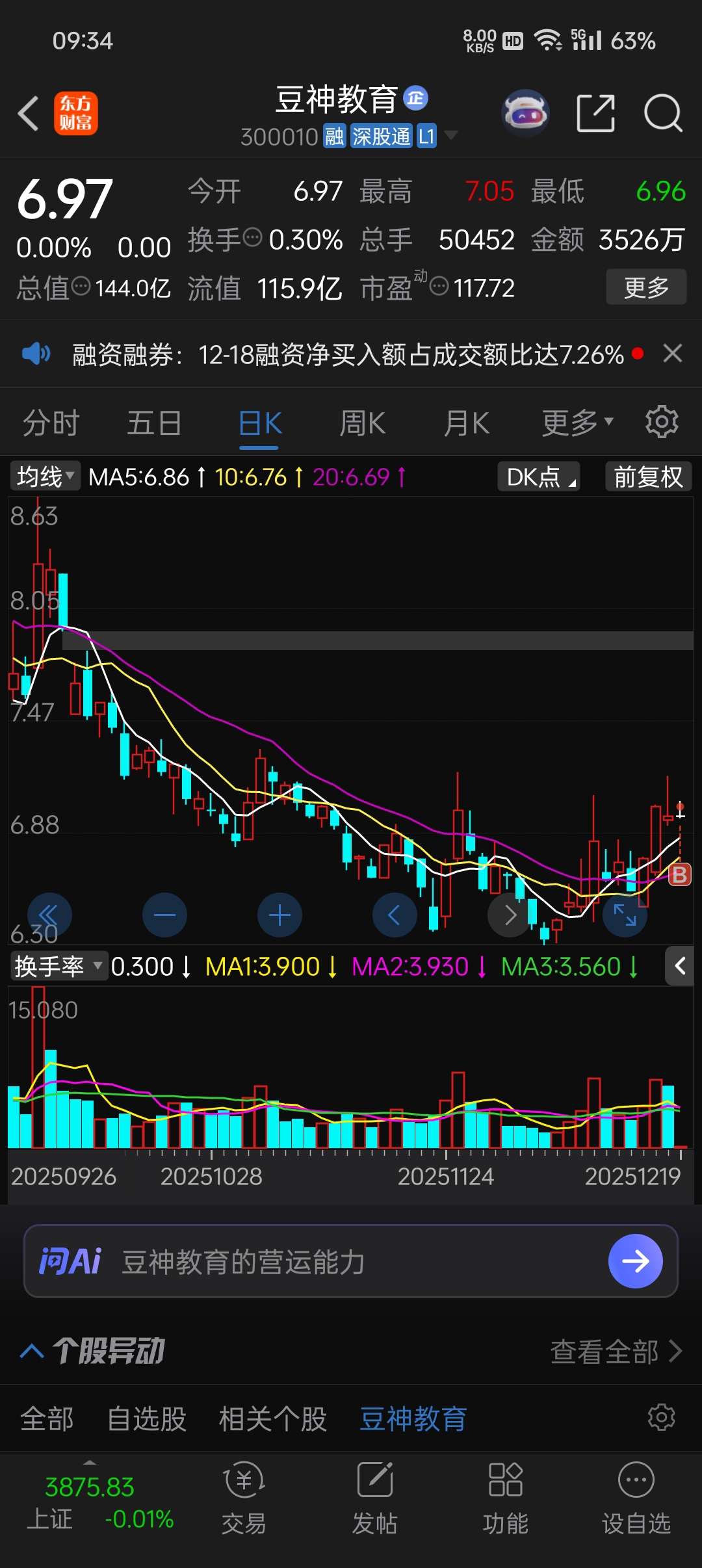This screenshot has width=702, height=1568.
Task: Tap the 更多 quote details button
Action: [x=646, y=287]
